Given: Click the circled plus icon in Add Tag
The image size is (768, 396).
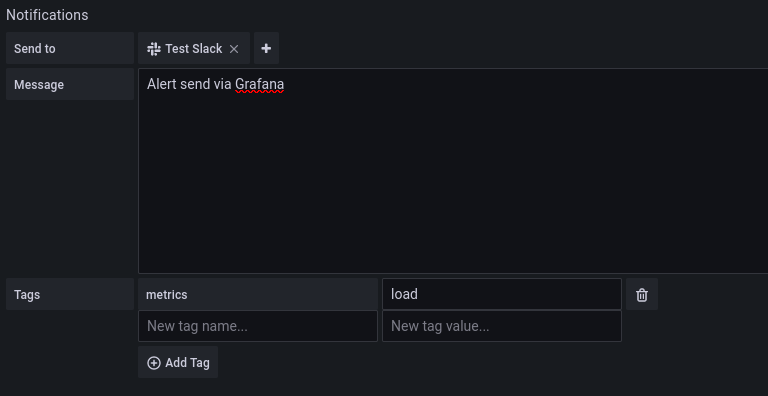Looking at the screenshot, I should [154, 363].
